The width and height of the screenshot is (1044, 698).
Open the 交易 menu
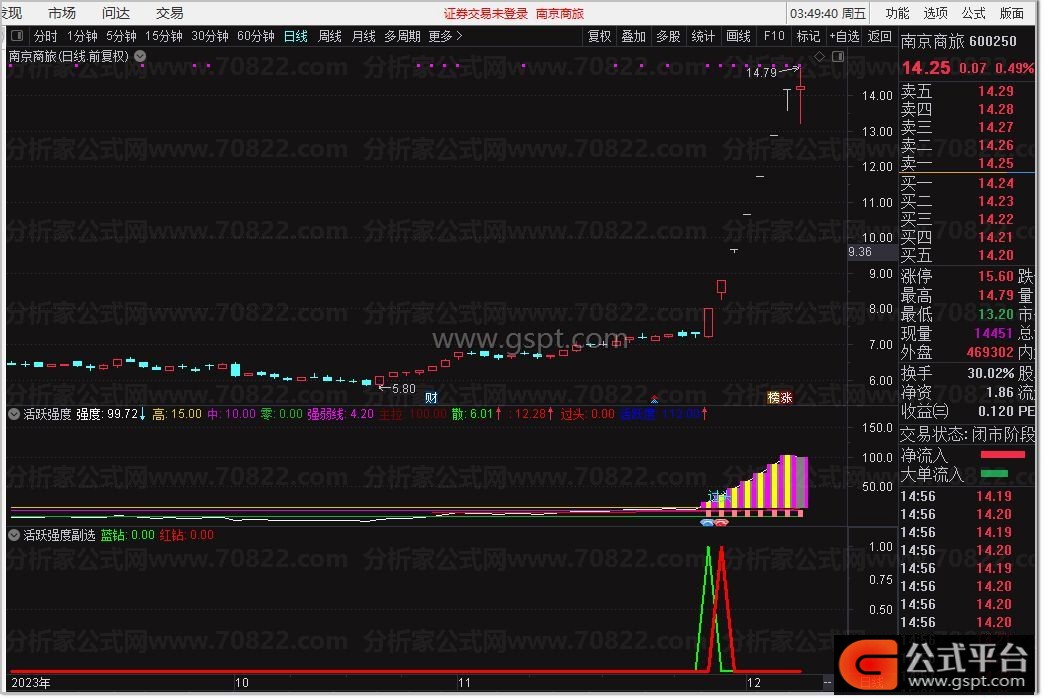click(x=170, y=13)
